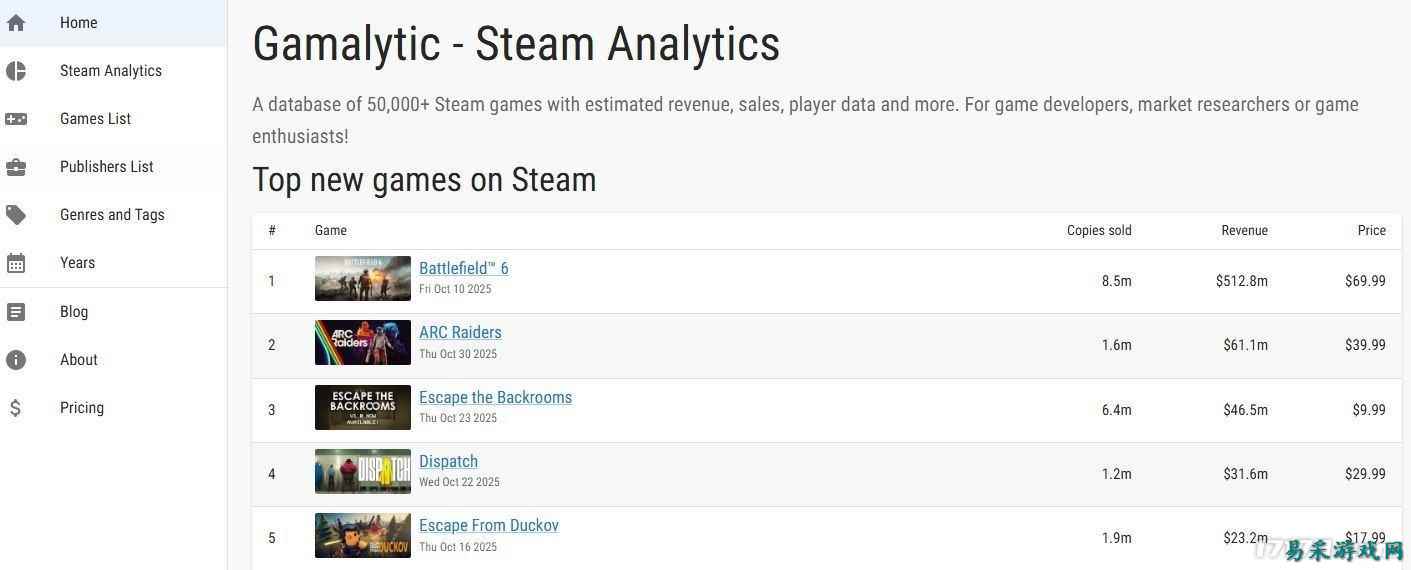
Task: Open the Escape From Duckov link
Action: pos(488,525)
